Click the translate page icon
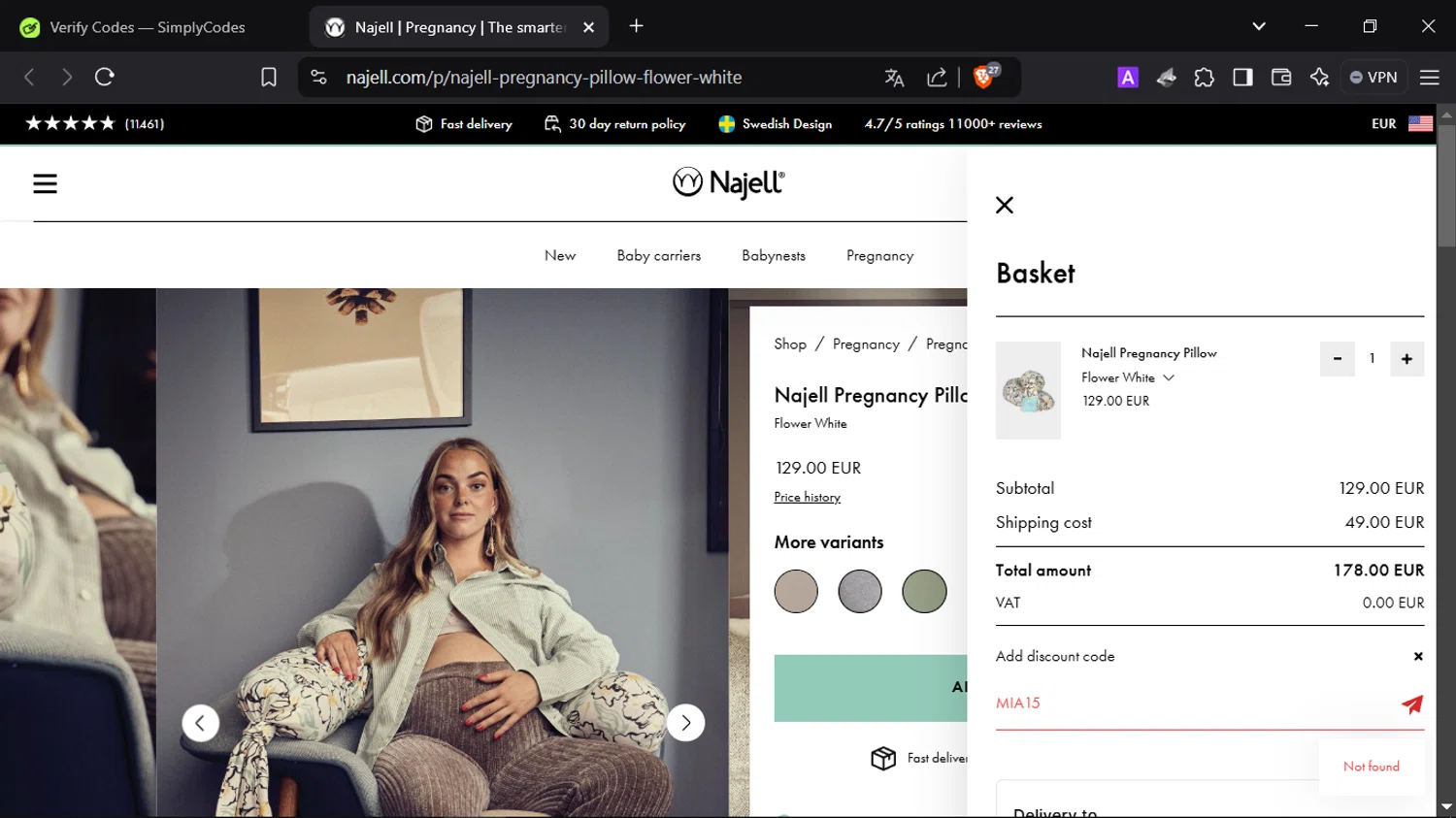This screenshot has height=818, width=1456. point(894,78)
